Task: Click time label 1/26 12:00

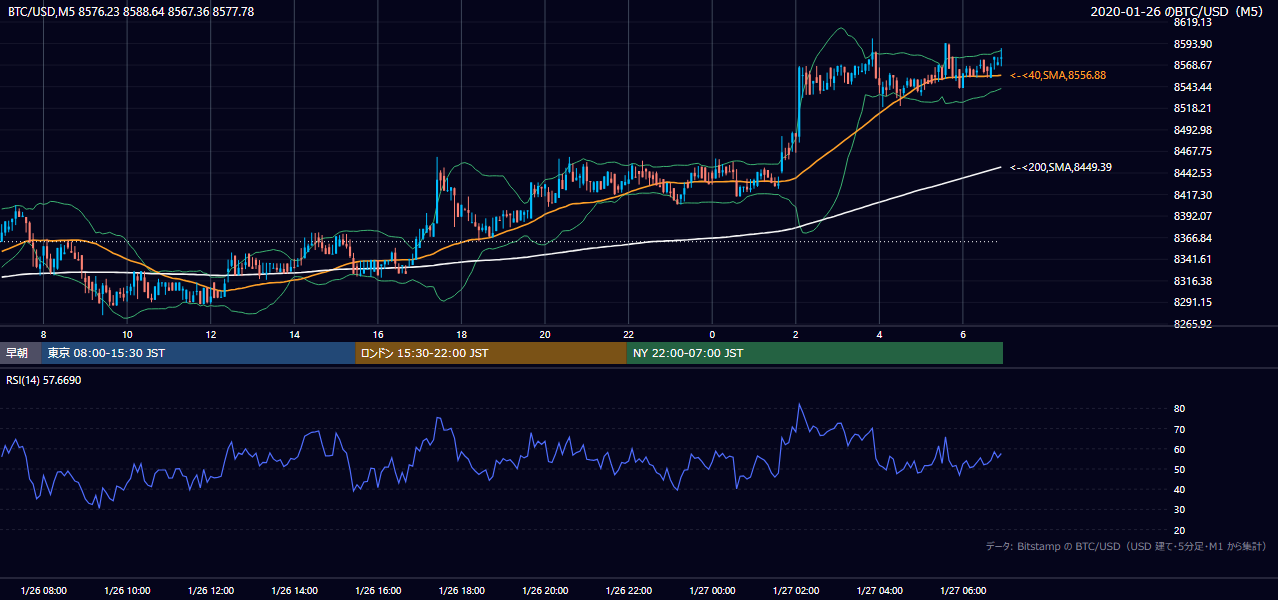Action: point(211,590)
